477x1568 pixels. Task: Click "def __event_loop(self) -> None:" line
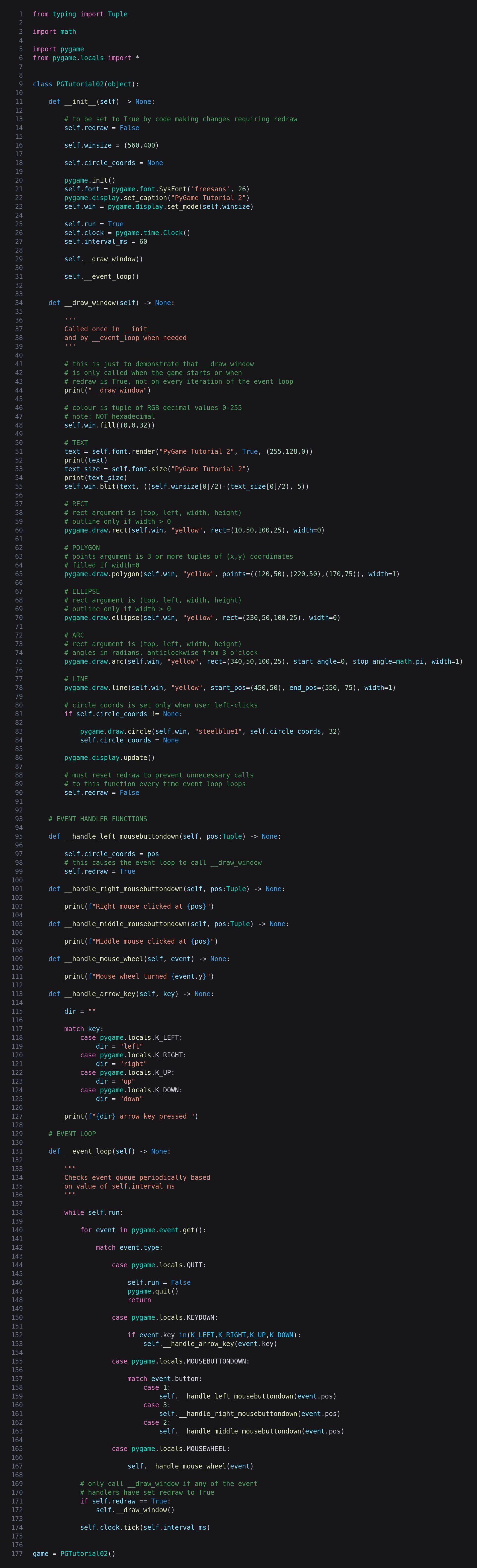click(110, 1151)
